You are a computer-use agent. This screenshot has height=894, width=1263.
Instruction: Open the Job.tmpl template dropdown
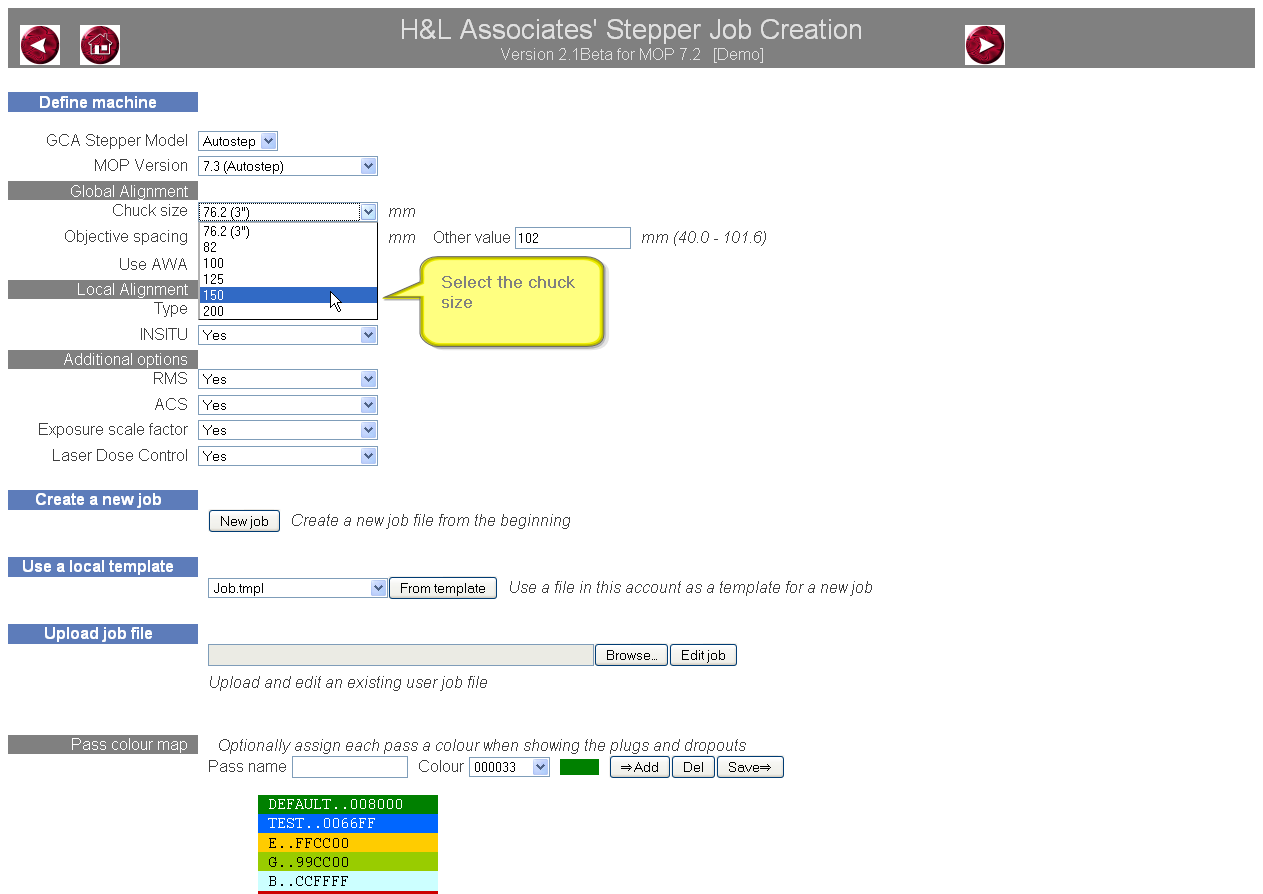[x=298, y=588]
